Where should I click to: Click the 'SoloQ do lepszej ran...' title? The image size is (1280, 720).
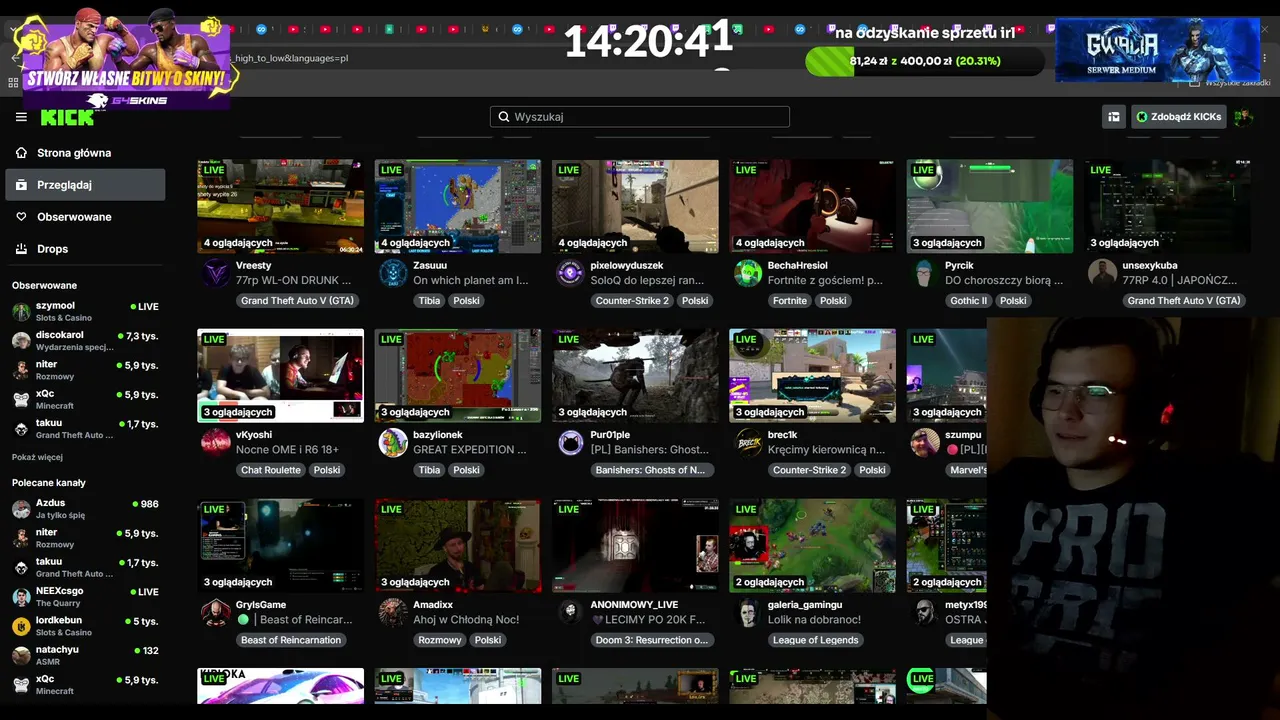click(647, 281)
